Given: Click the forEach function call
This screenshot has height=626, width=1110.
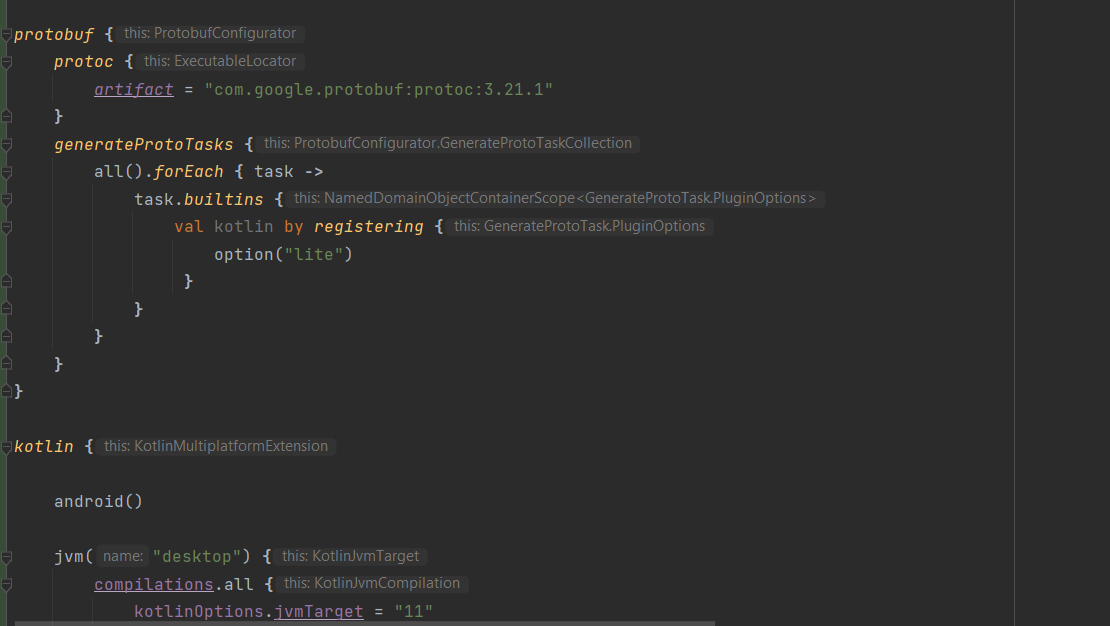Looking at the screenshot, I should point(189,172).
